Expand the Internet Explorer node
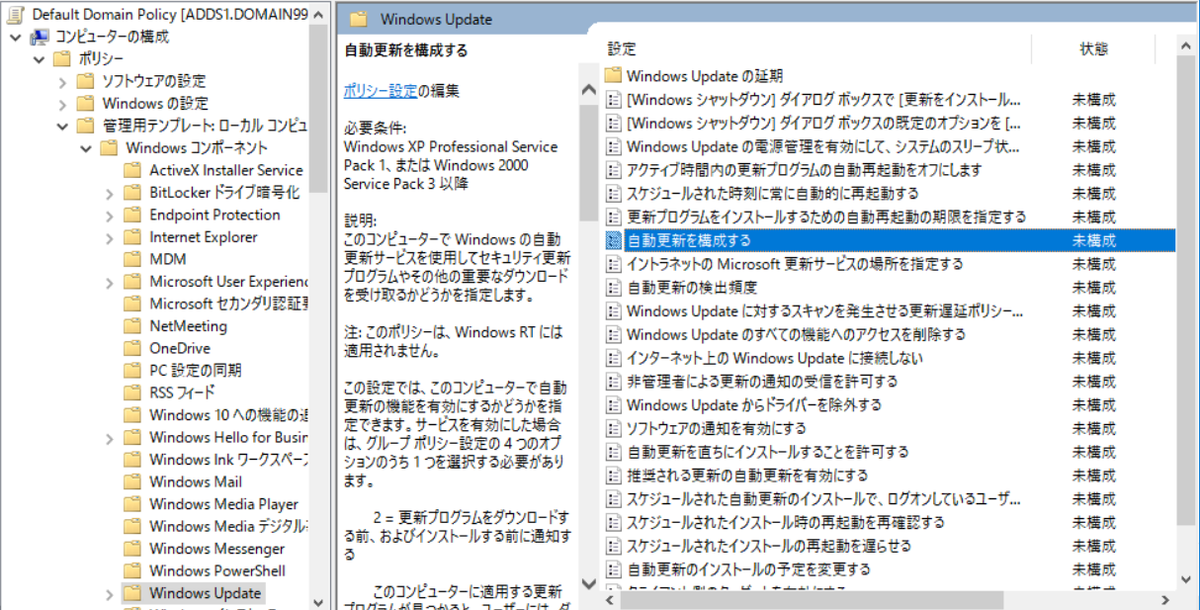Image resolution: width=1200 pixels, height=610 pixels. [109, 237]
